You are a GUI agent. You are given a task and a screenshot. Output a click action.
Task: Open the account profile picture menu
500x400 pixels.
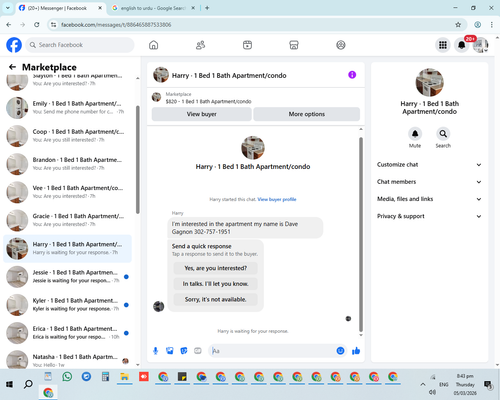click(480, 45)
